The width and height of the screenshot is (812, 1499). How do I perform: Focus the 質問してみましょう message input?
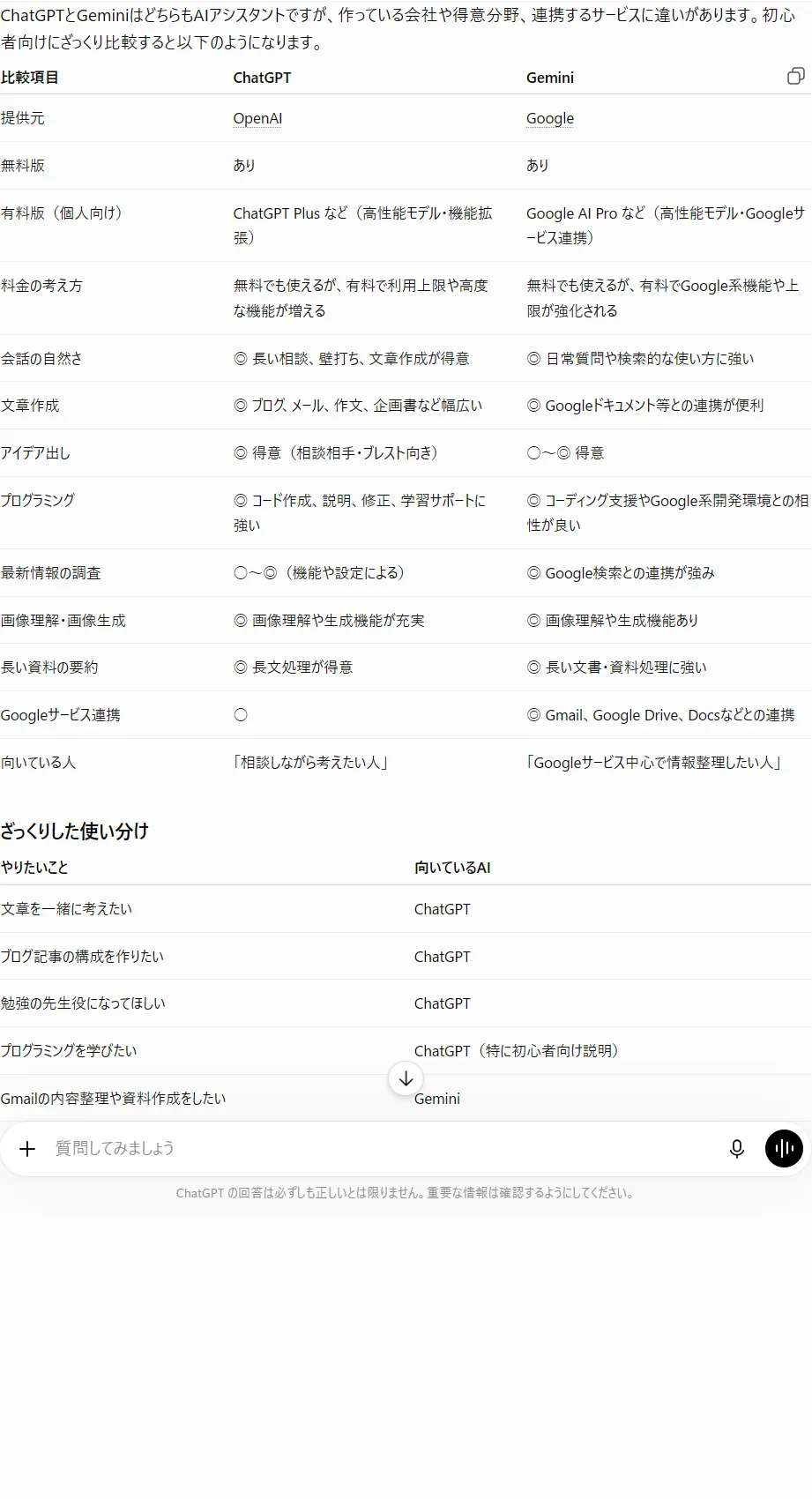coord(384,1148)
